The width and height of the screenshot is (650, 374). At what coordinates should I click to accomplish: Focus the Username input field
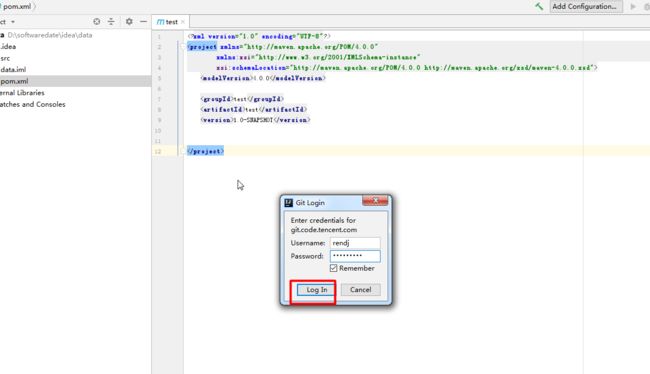pos(355,243)
